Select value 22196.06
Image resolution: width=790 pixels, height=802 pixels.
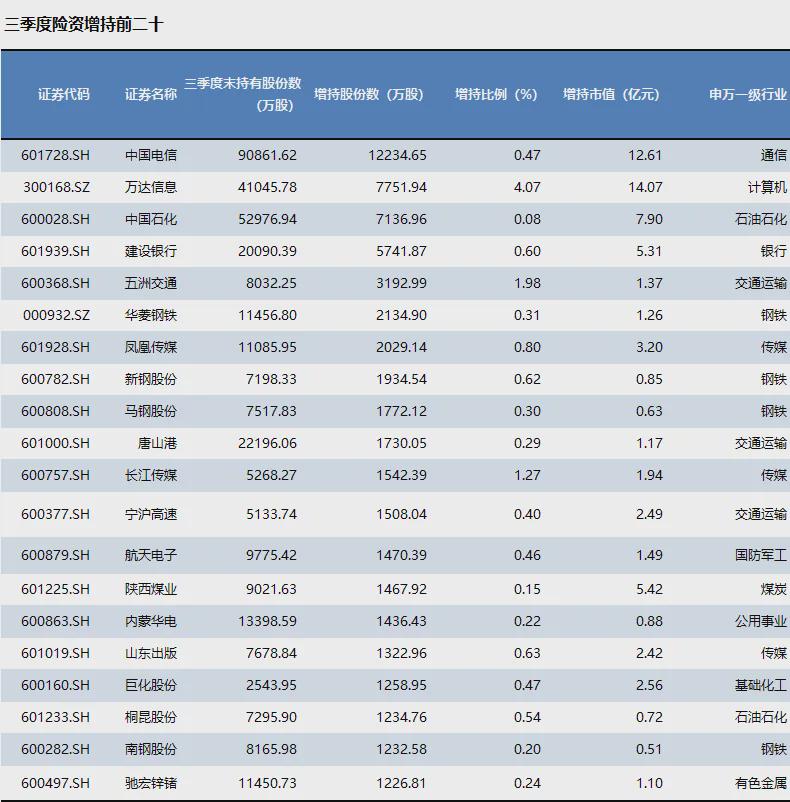pyautogui.click(x=267, y=443)
